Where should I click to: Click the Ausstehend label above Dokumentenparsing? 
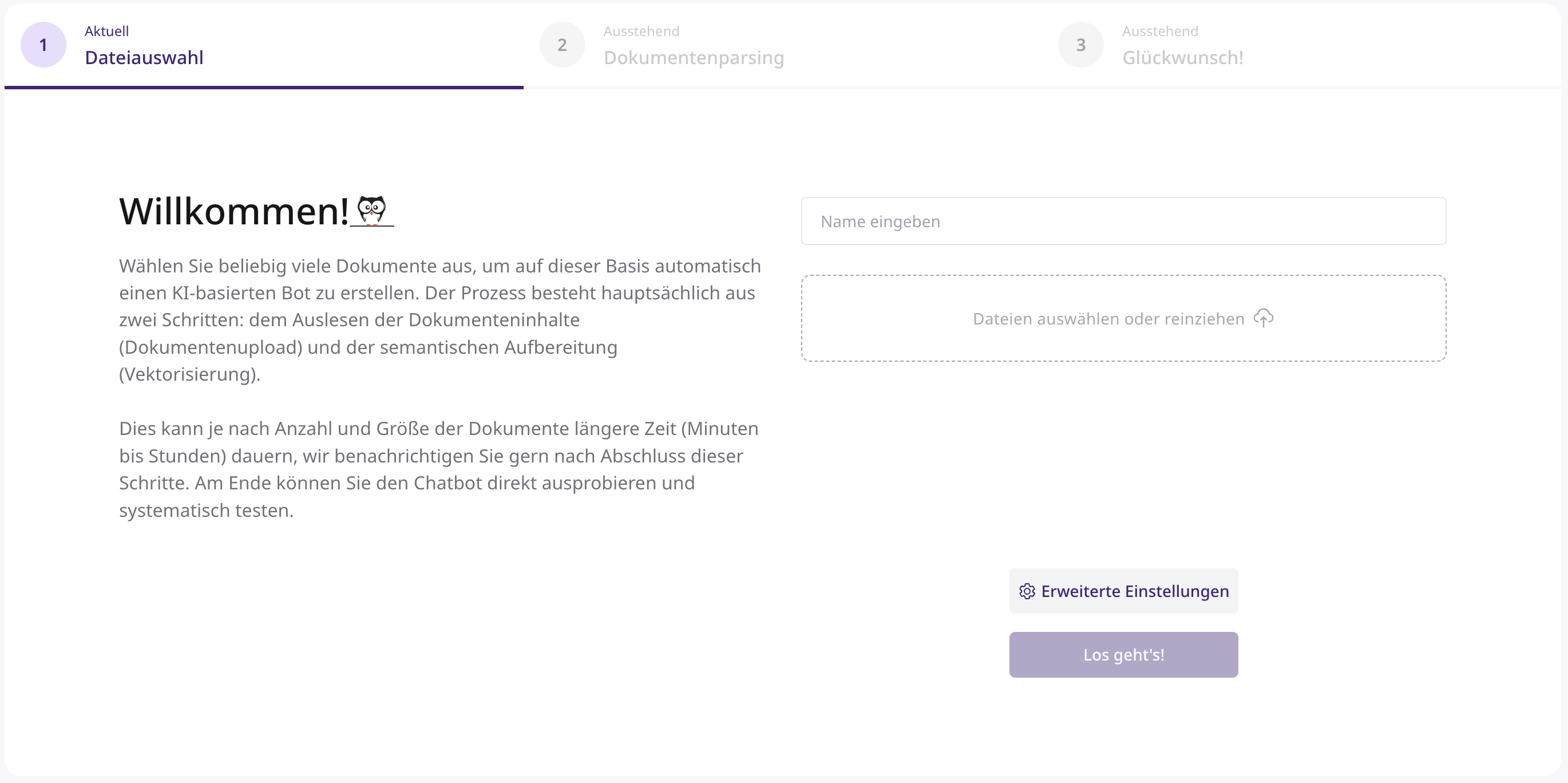click(x=641, y=31)
